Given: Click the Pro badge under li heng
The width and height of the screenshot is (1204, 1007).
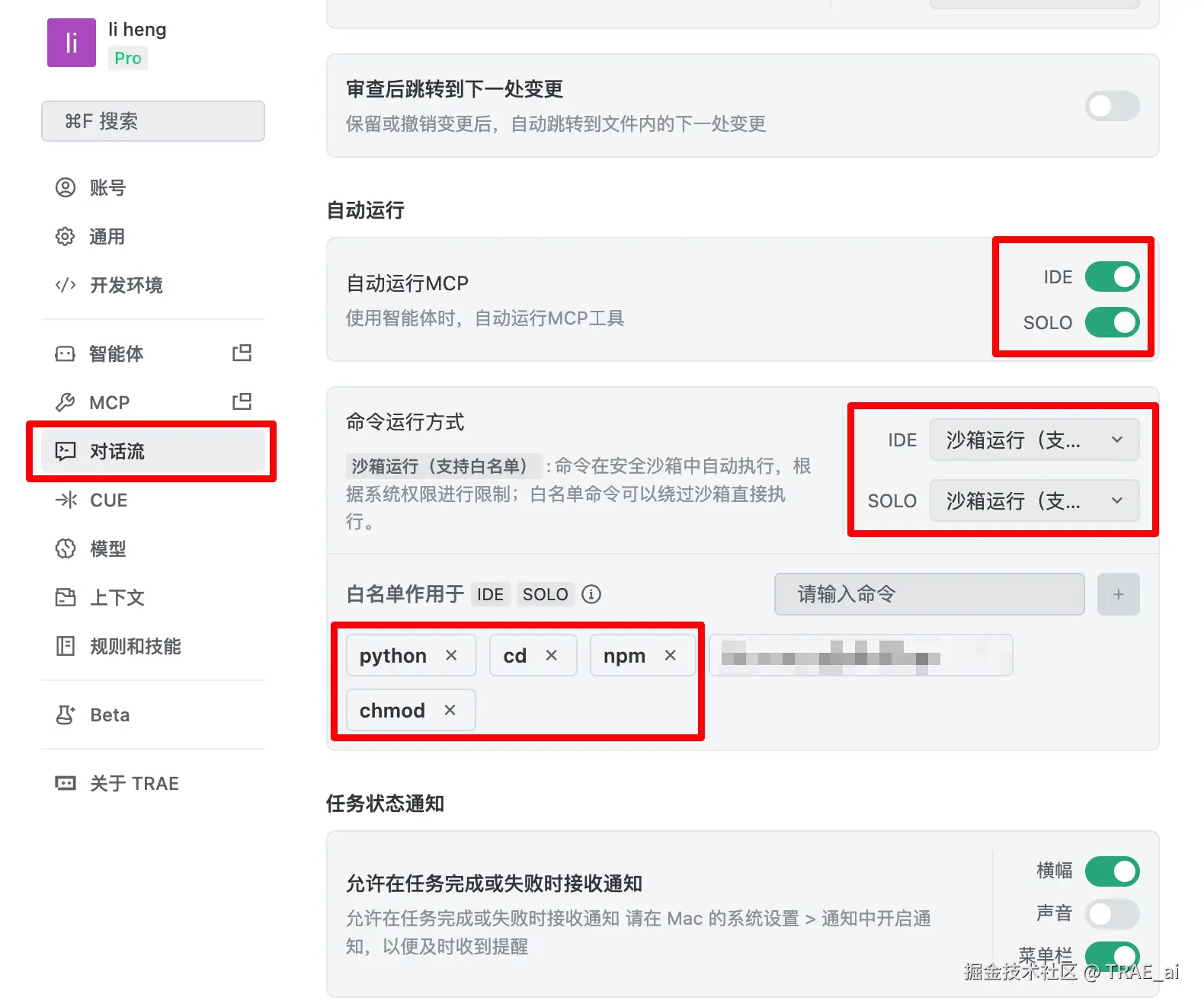Looking at the screenshot, I should coord(128,58).
